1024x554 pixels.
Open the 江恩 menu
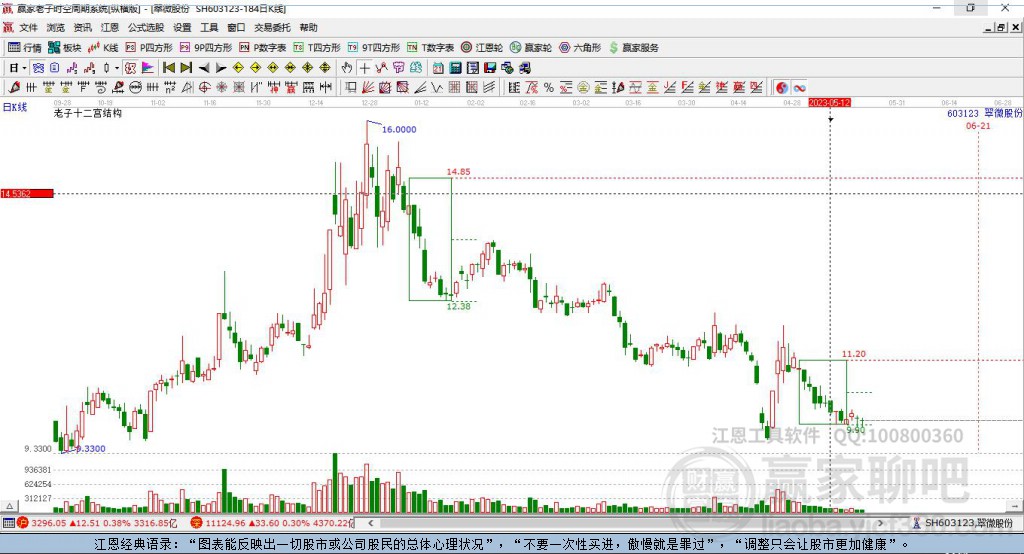[x=110, y=27]
